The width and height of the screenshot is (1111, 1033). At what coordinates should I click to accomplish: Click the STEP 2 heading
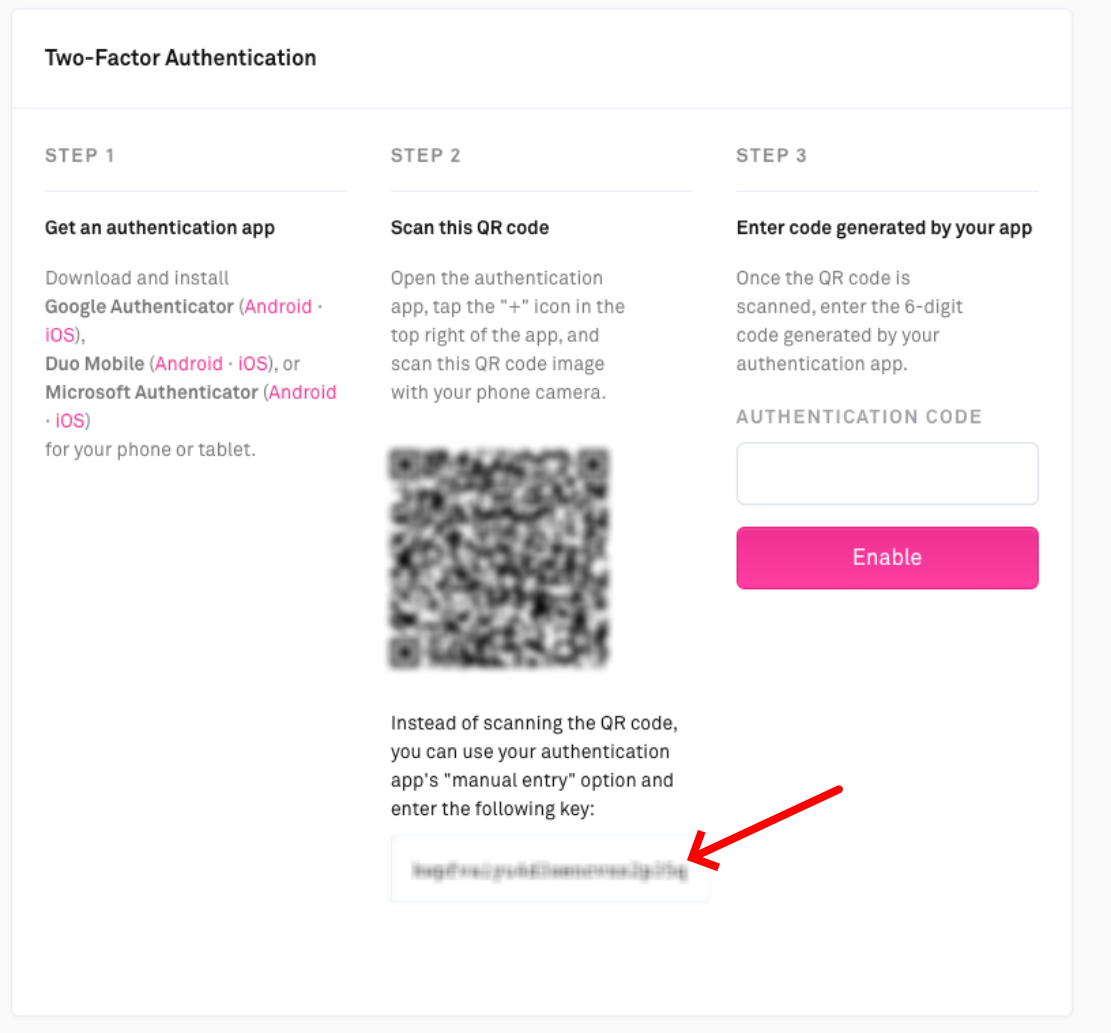coord(426,156)
